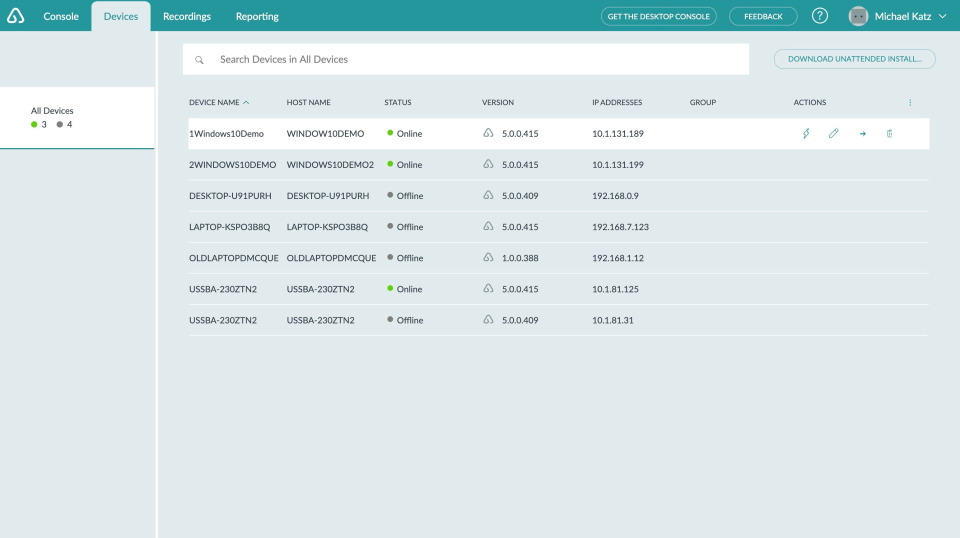Select device name 1Windows10Demo
The image size is (960, 538).
coord(226,133)
